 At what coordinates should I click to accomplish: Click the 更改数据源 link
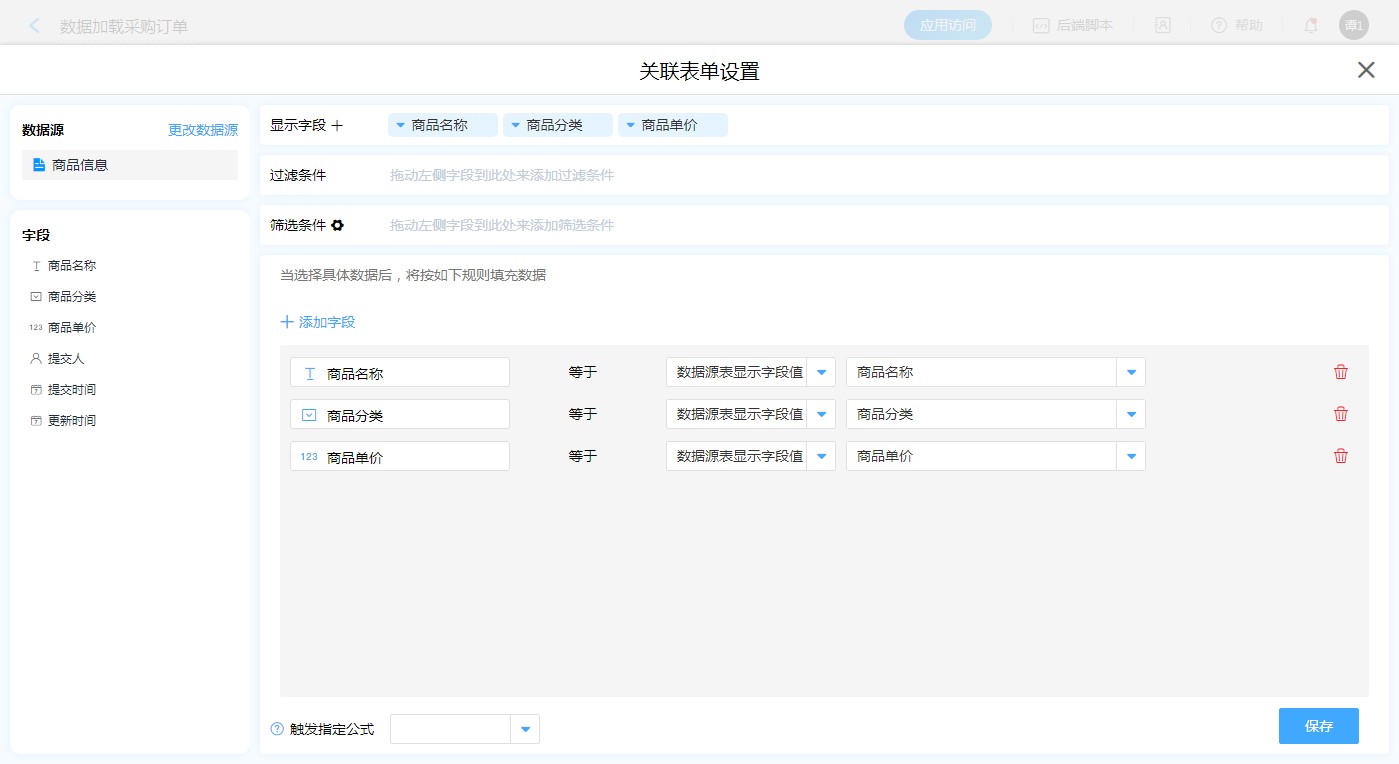point(203,130)
